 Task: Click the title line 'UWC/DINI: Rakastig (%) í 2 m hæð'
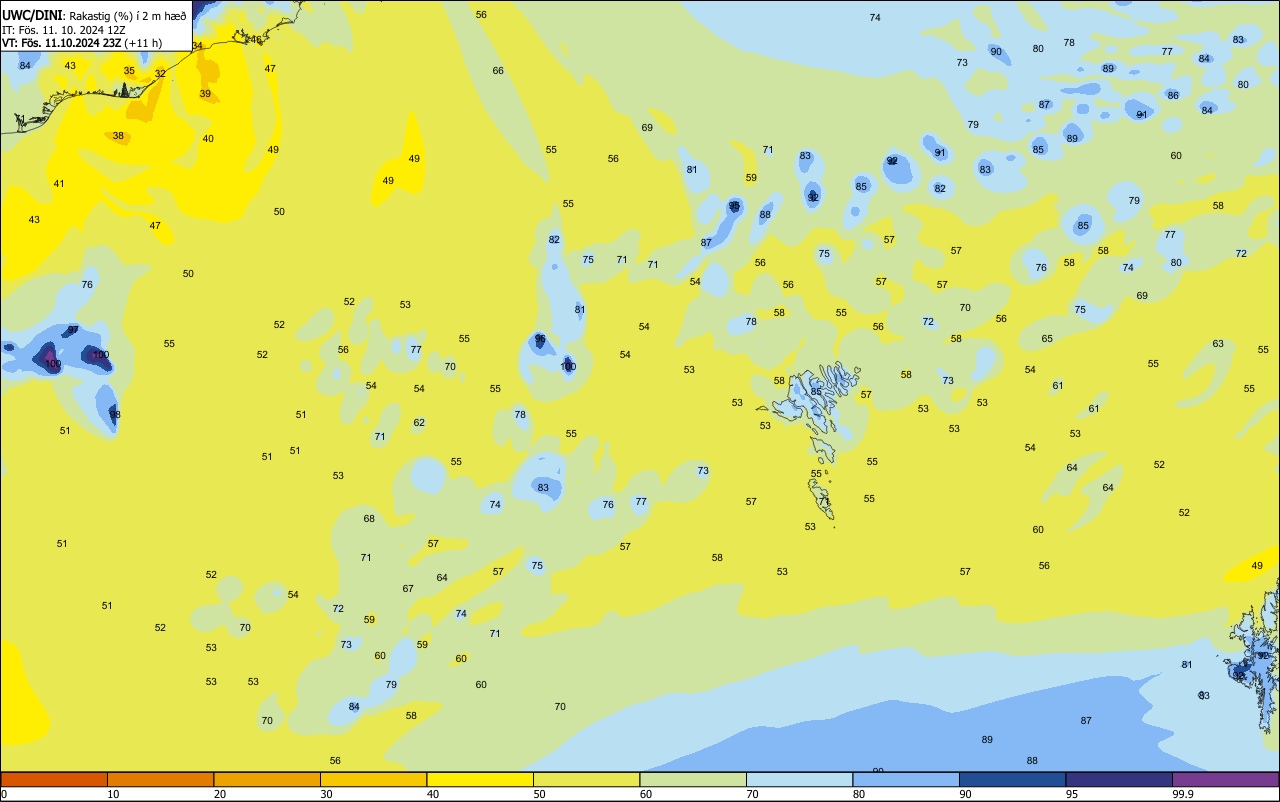click(x=94, y=16)
